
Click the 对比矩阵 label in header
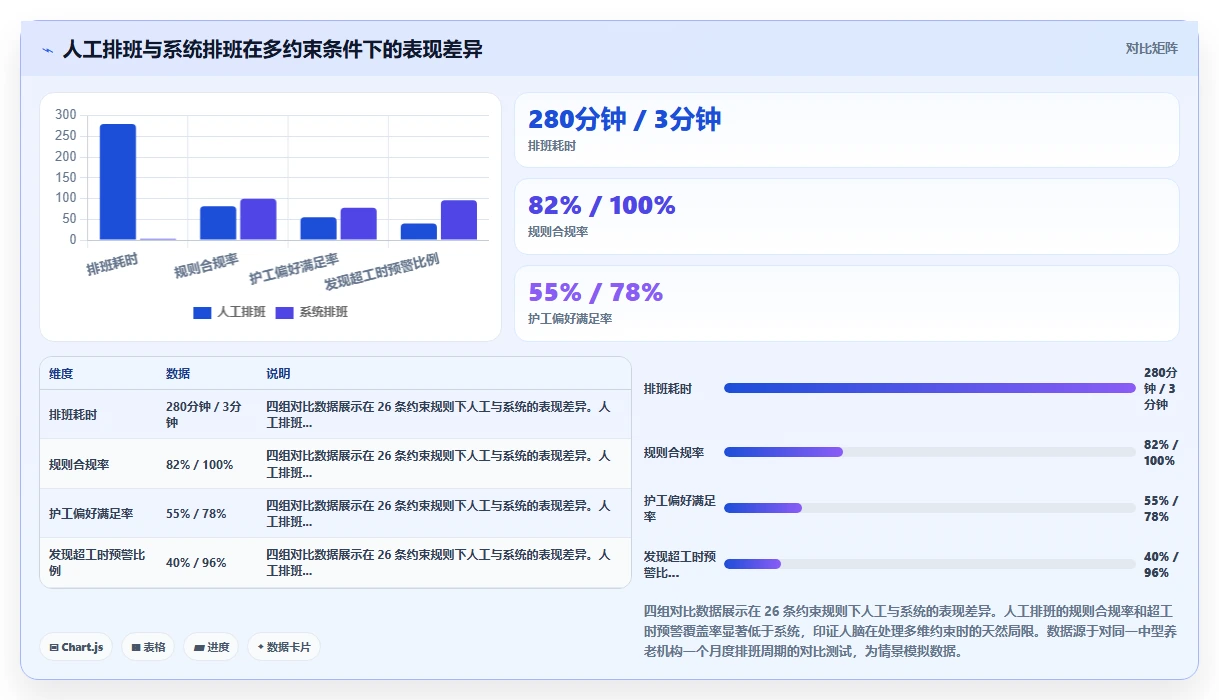[x=1151, y=48]
